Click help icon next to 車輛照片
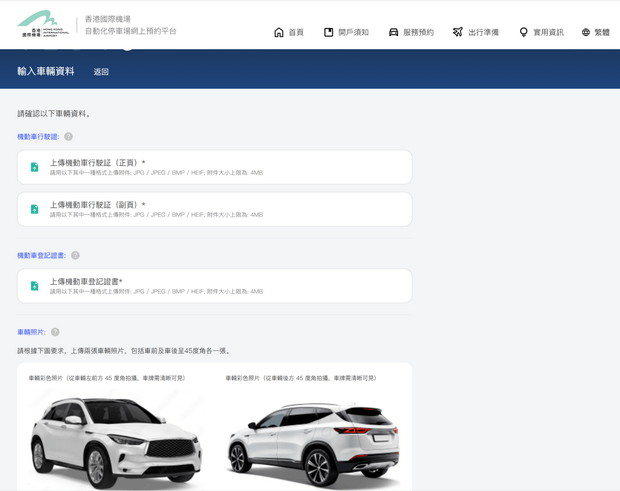The height and width of the screenshot is (491, 620). (x=55, y=332)
